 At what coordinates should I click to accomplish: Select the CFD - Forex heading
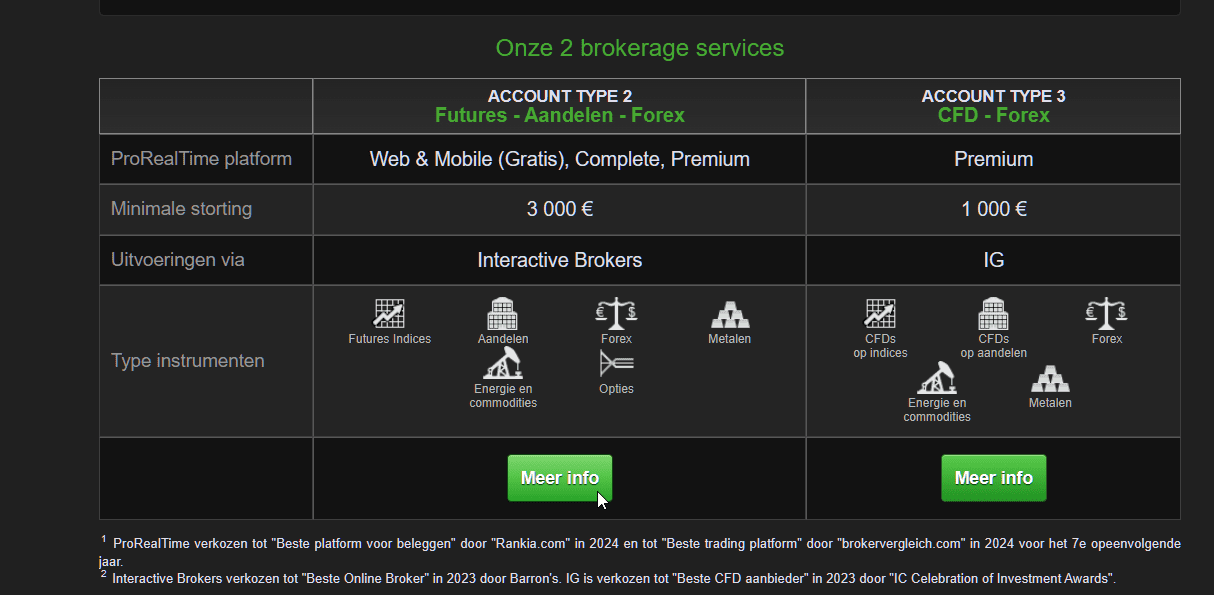click(993, 115)
